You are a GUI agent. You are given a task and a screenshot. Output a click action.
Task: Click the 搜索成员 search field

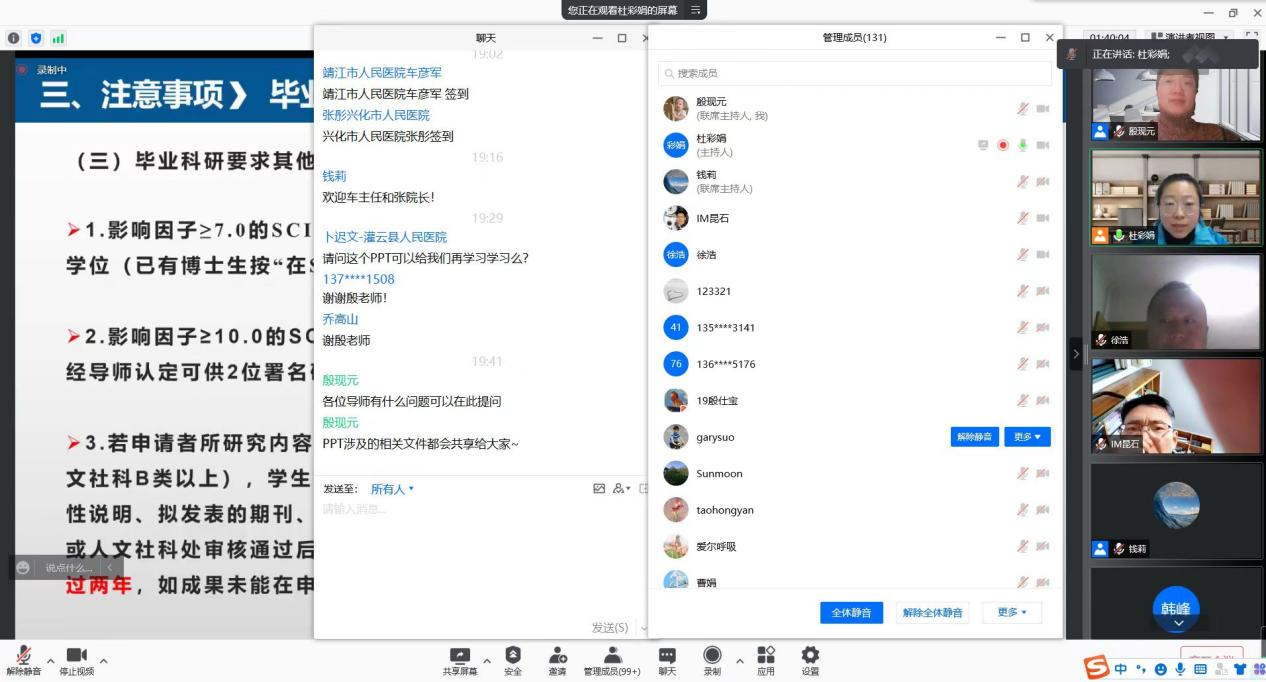pyautogui.click(x=855, y=73)
